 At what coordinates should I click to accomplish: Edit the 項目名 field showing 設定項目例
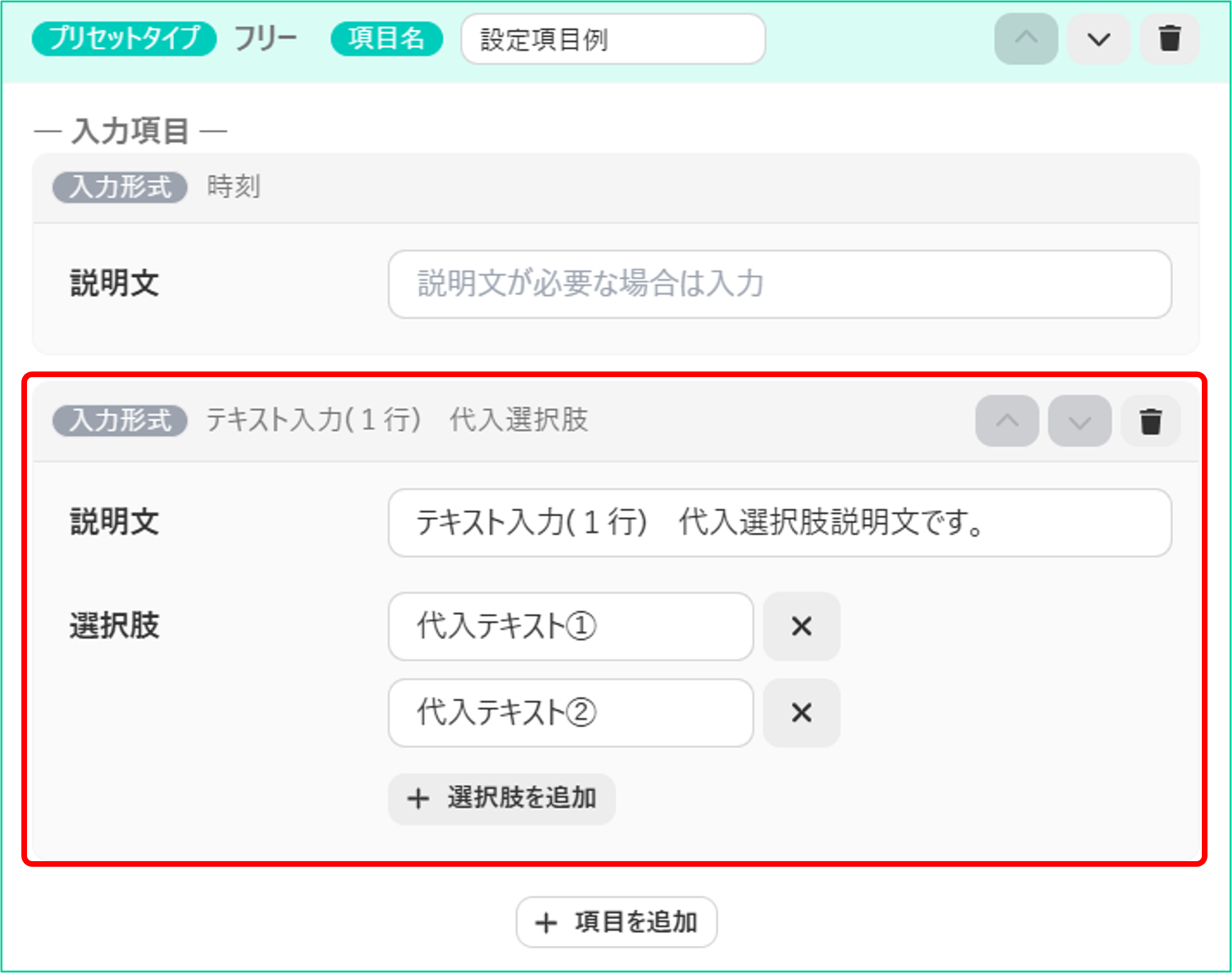click(613, 39)
